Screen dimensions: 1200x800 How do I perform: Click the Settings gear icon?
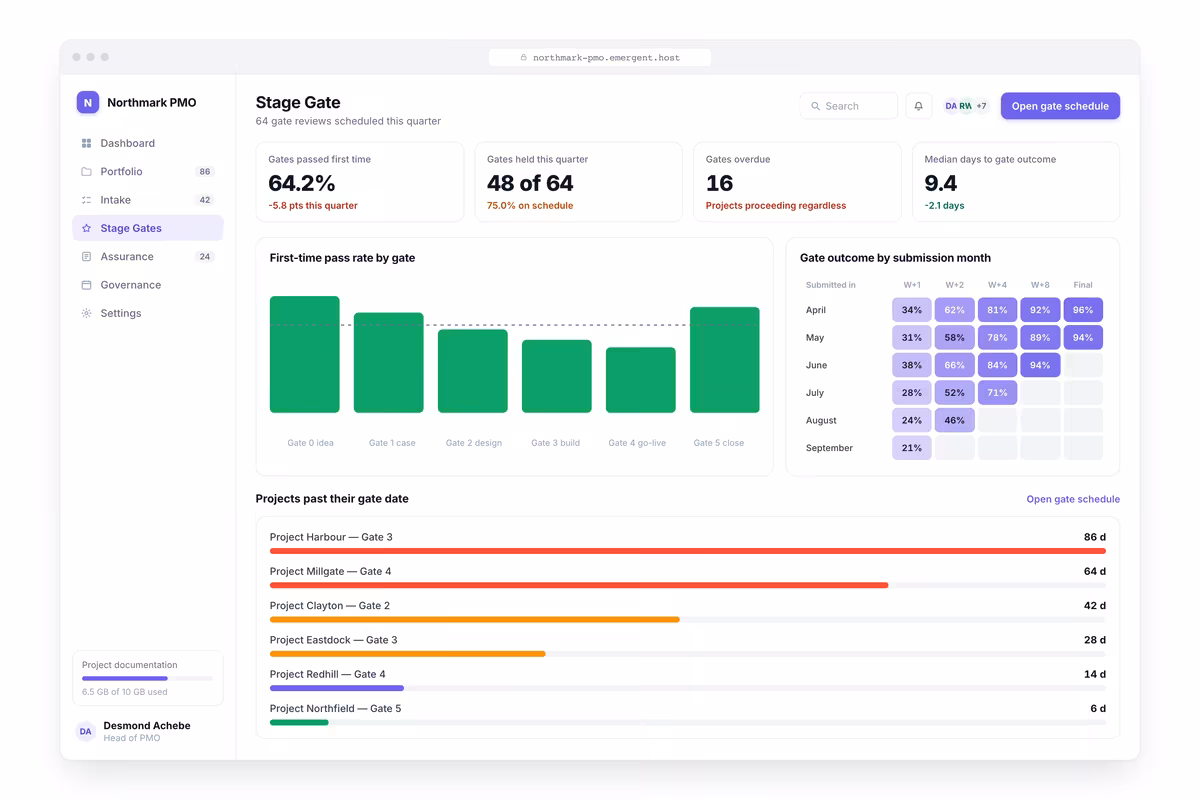(x=86, y=313)
